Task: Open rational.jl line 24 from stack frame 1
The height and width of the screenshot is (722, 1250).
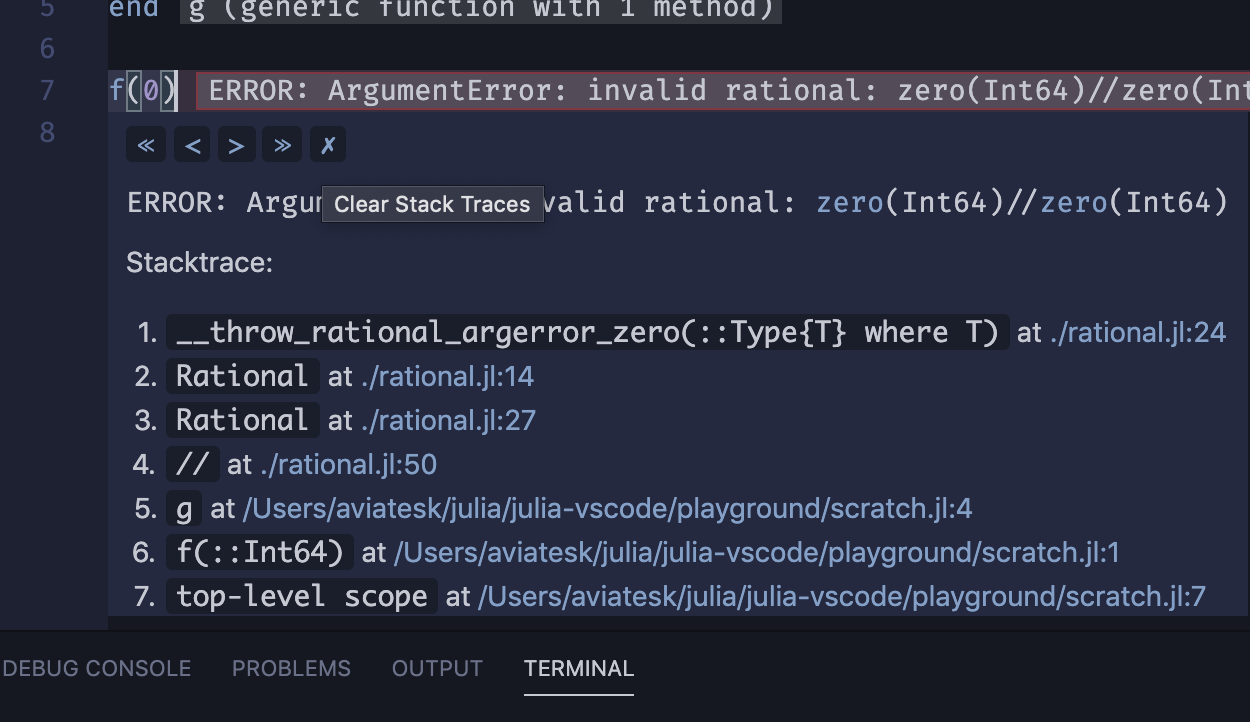Action: (1138, 331)
